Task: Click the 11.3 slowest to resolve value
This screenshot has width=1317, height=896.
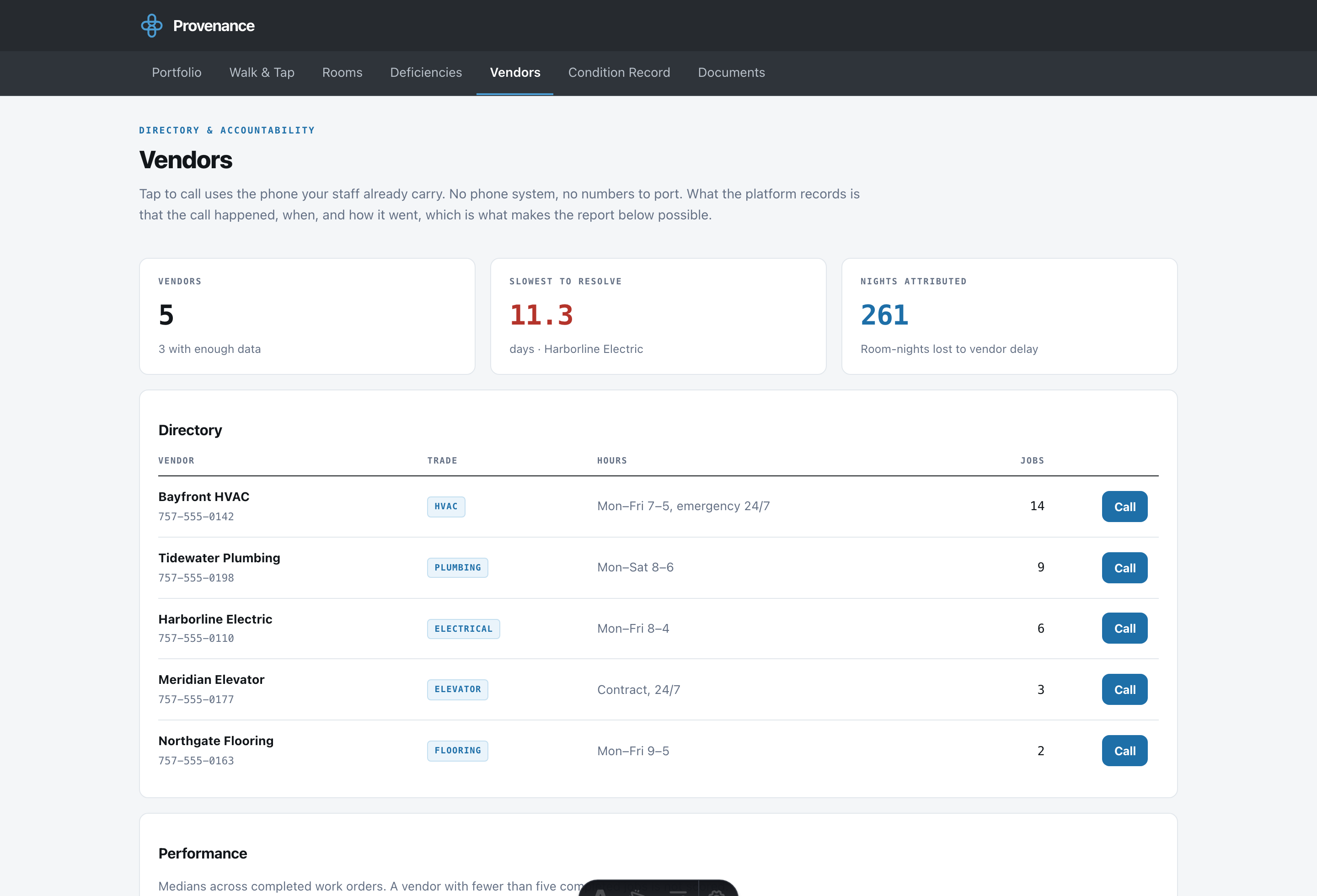Action: point(541,315)
